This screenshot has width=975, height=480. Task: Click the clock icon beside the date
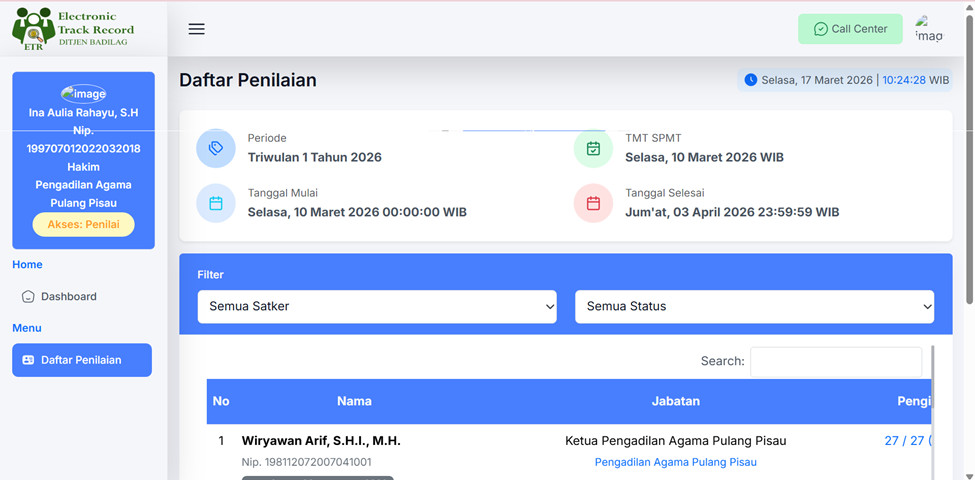751,80
